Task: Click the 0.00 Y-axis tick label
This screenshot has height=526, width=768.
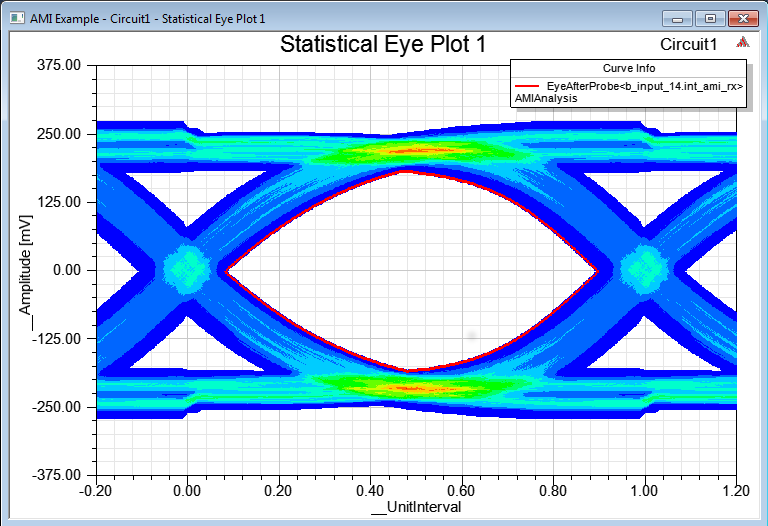Action: click(67, 270)
